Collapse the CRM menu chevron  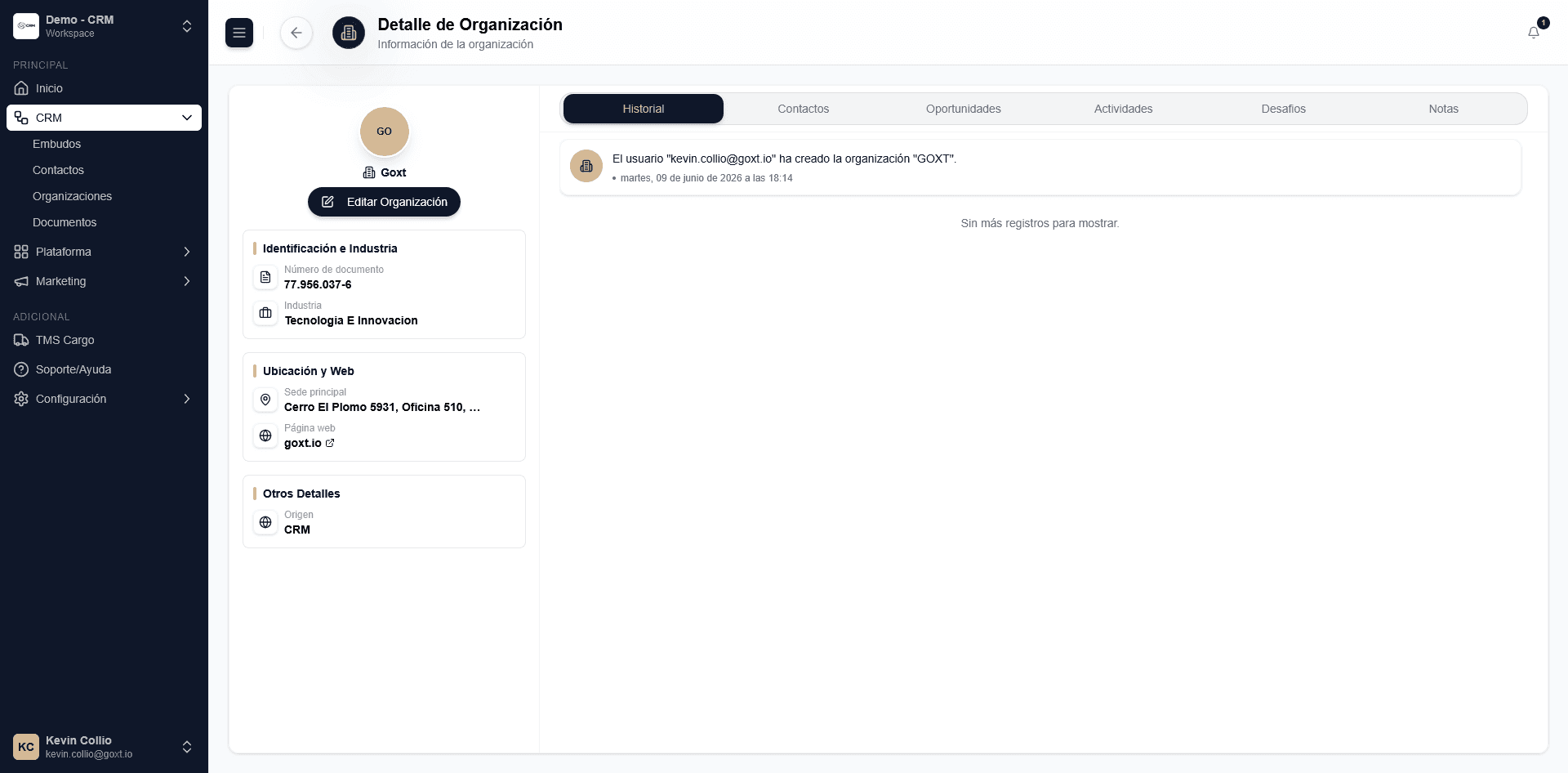(187, 118)
